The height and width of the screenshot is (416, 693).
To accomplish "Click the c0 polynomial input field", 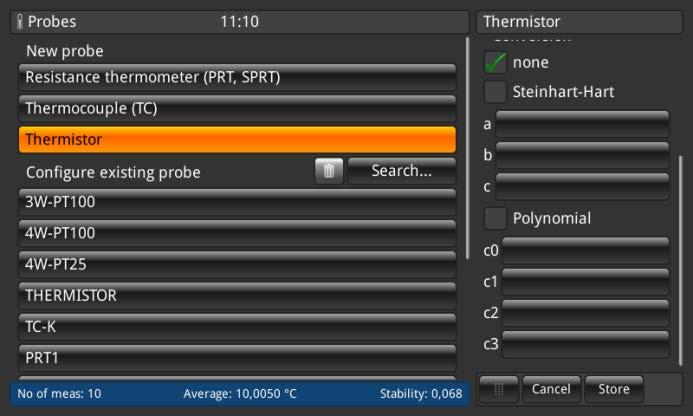I will (585, 250).
